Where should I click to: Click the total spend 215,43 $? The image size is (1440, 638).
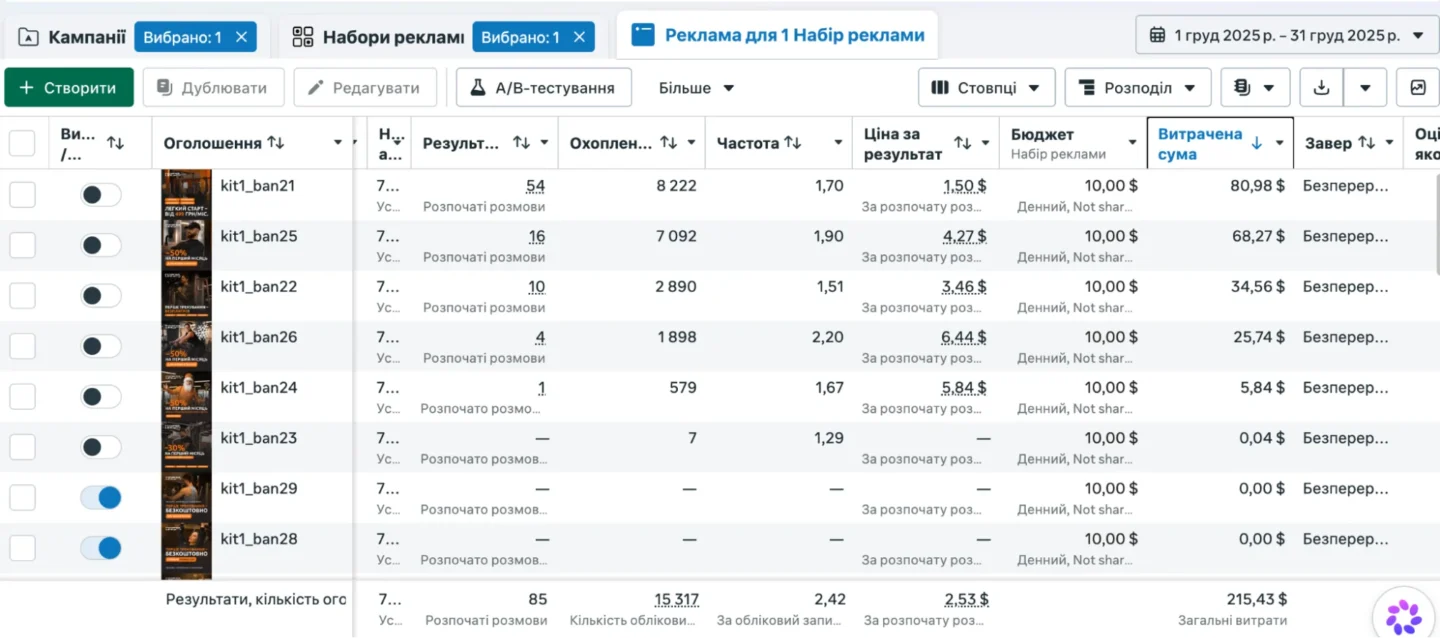[x=1257, y=600]
